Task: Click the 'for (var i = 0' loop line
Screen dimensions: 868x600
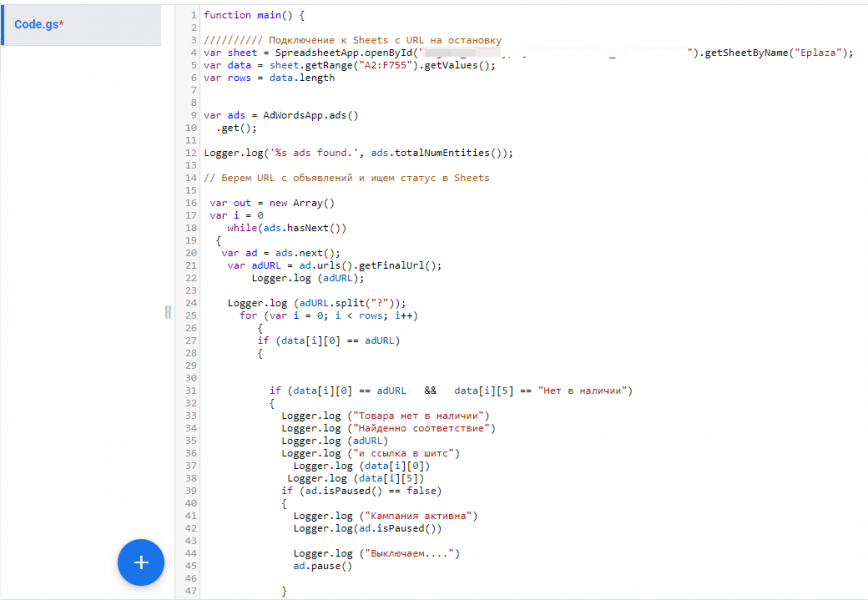Action: pyautogui.click(x=328, y=315)
